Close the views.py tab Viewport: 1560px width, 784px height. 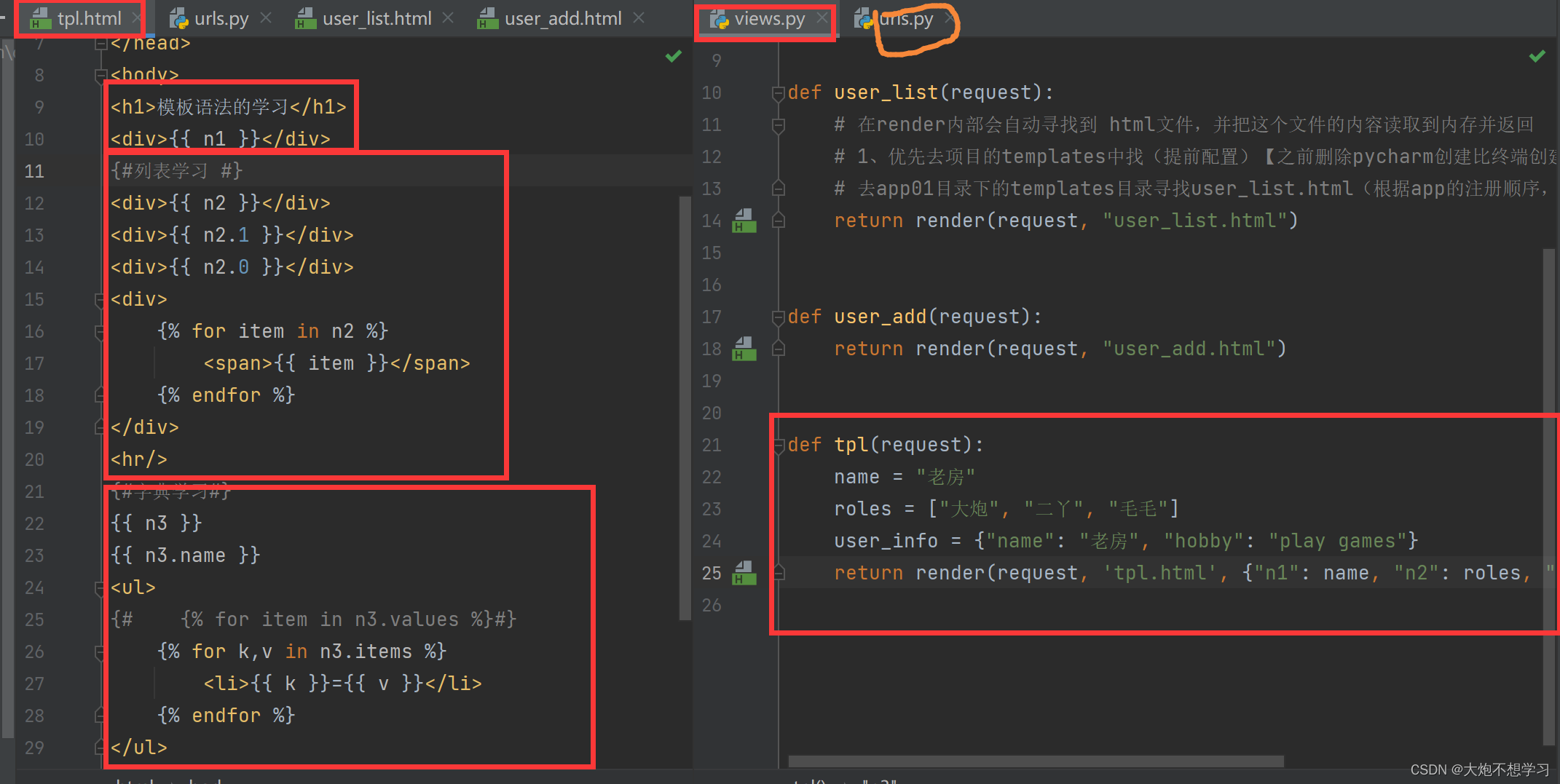pyautogui.click(x=822, y=18)
